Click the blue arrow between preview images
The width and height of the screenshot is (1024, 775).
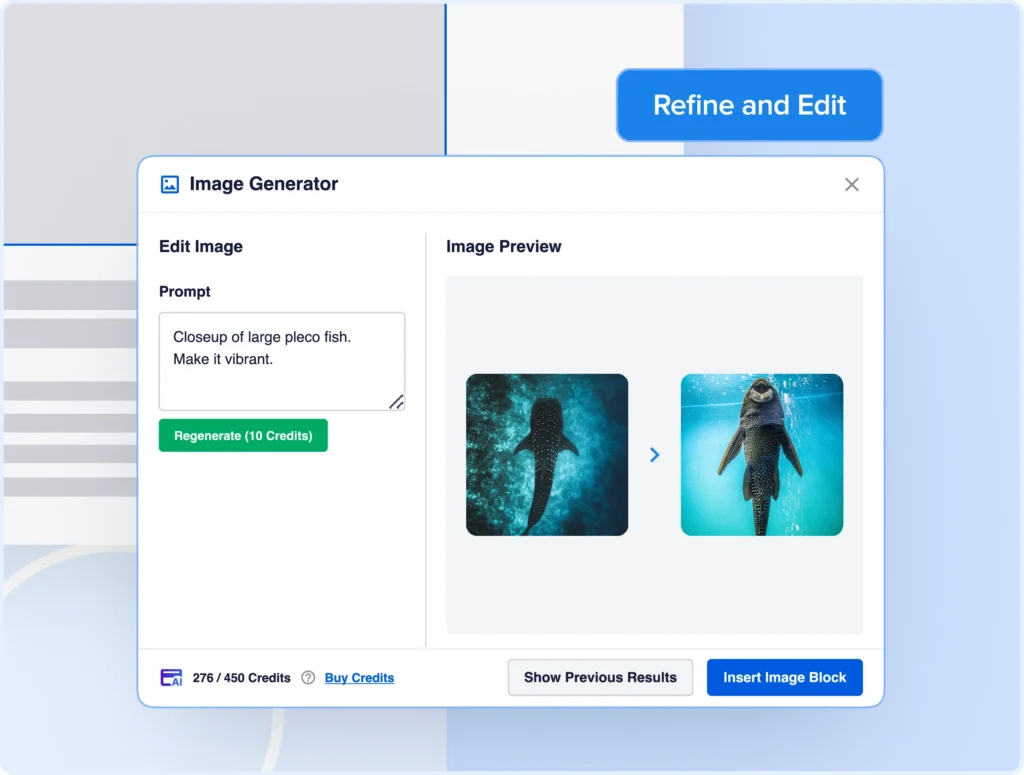pos(655,455)
